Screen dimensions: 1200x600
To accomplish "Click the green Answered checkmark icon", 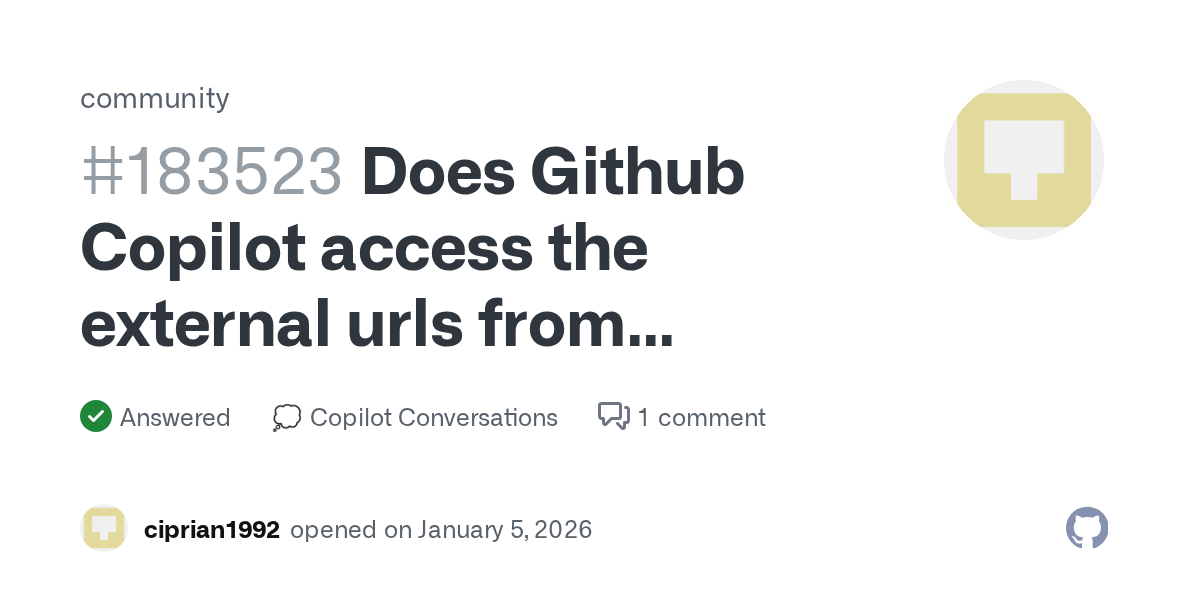I will 95,416.
